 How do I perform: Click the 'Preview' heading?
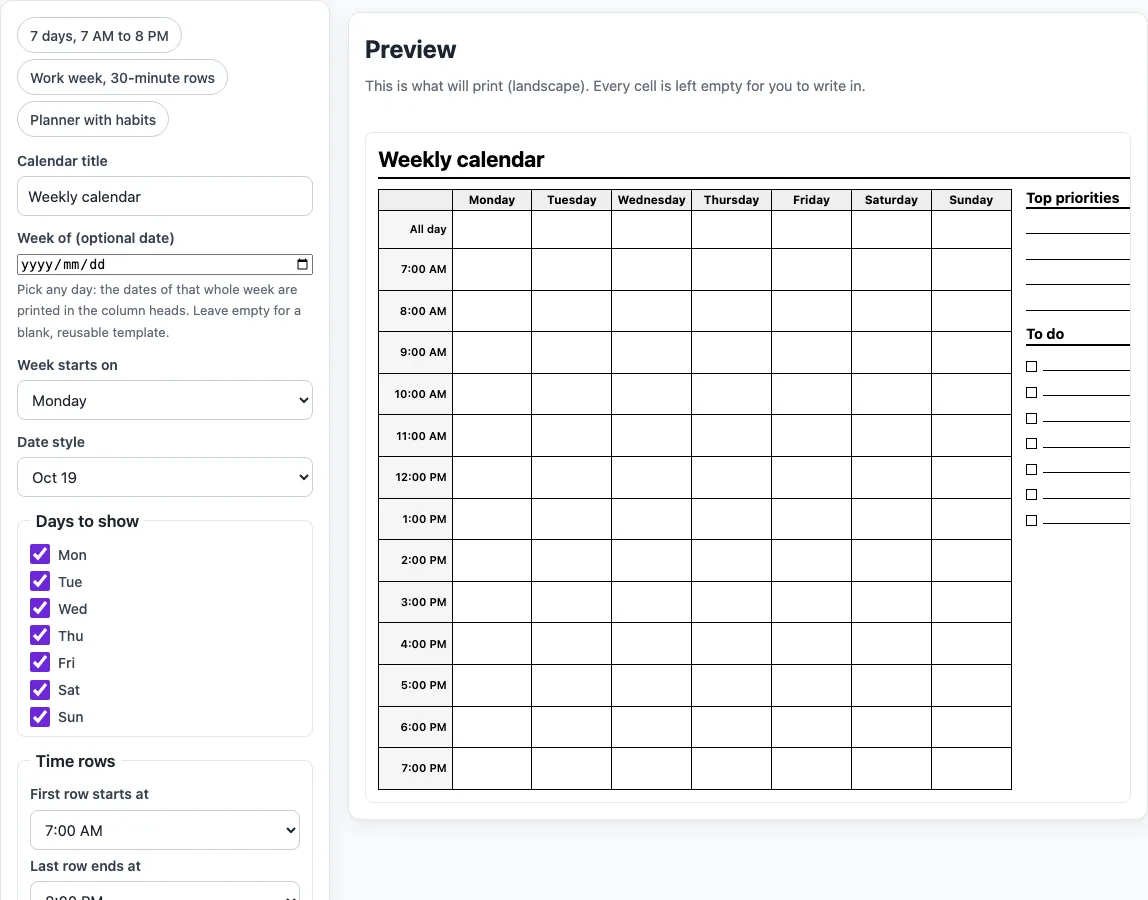[x=411, y=50]
